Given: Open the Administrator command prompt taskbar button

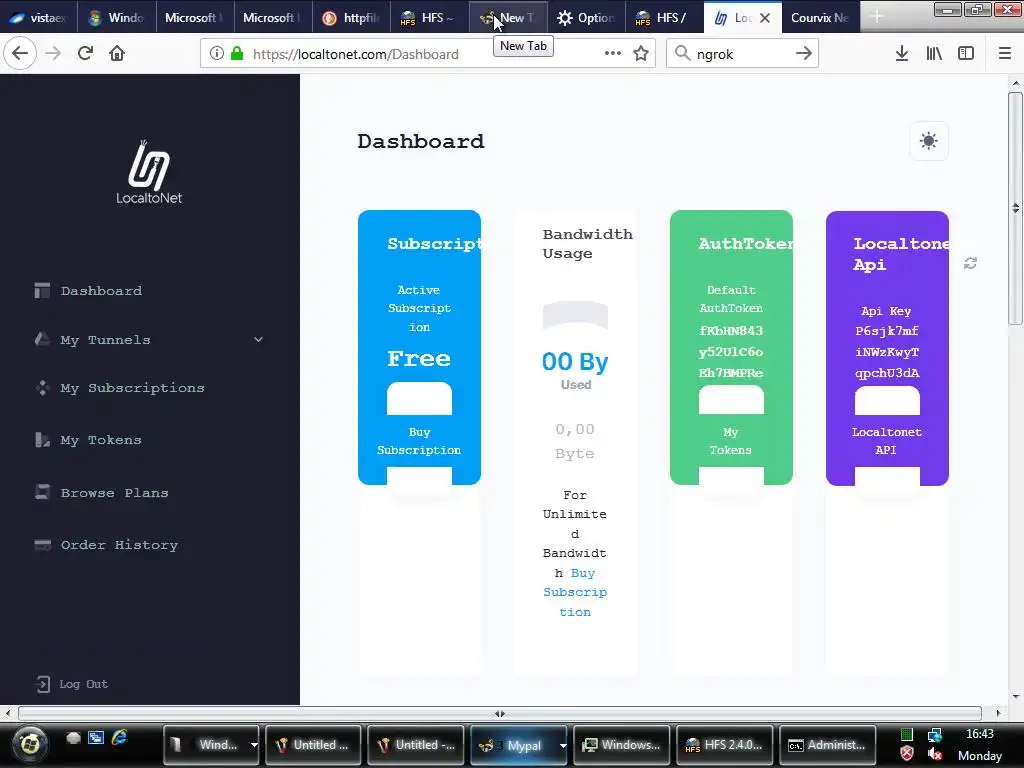Looking at the screenshot, I should tap(827, 745).
